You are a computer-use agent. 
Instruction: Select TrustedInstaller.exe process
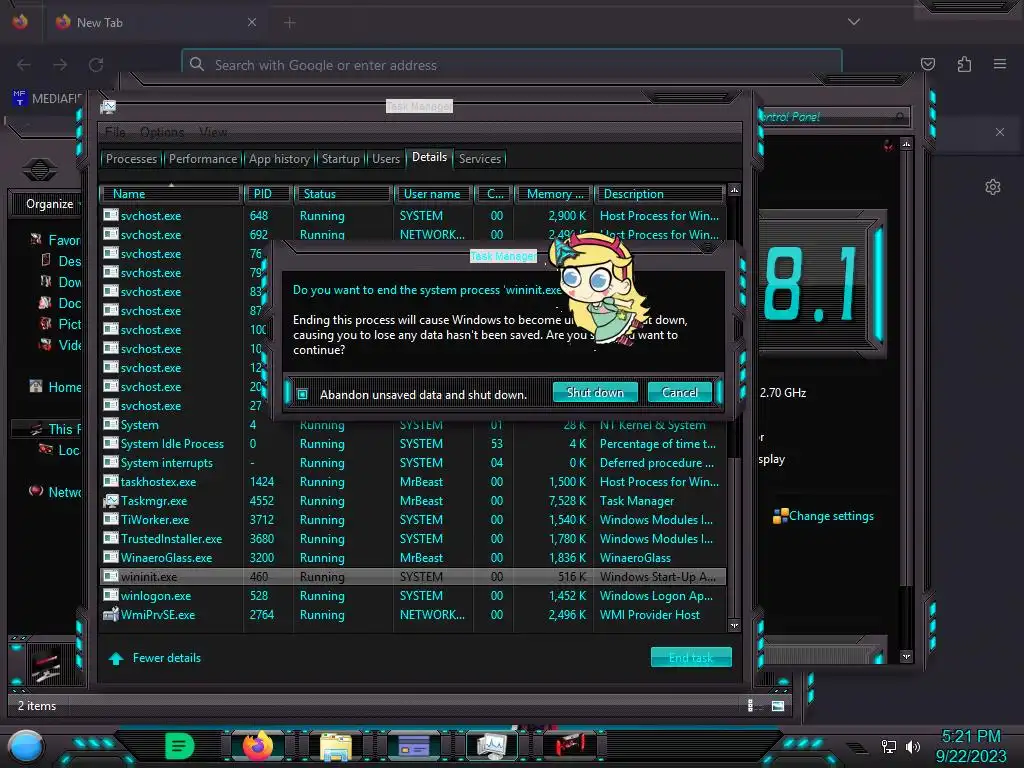click(413, 539)
